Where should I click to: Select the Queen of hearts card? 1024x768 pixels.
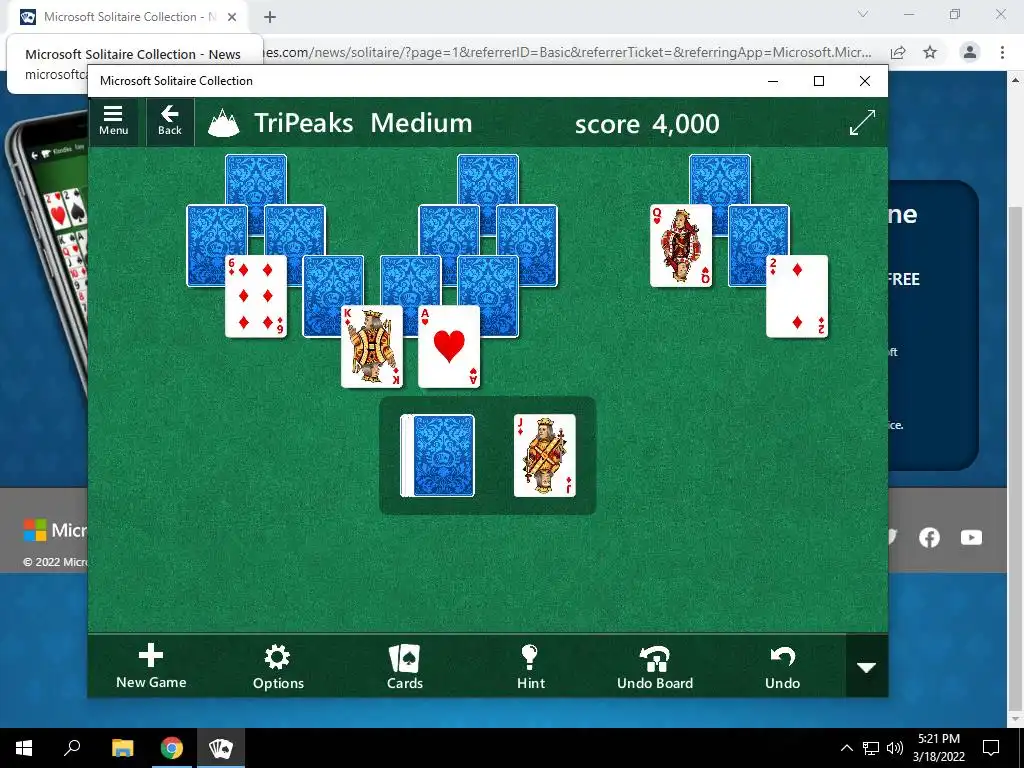[680, 246]
